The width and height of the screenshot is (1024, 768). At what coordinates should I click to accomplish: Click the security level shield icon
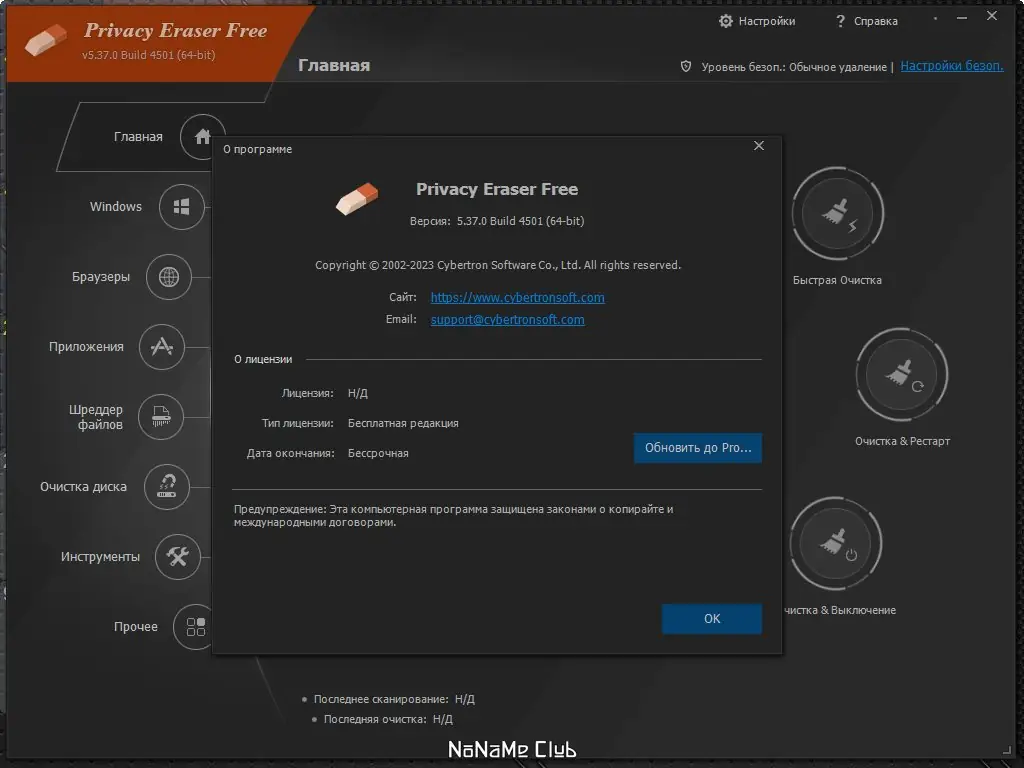coord(686,66)
